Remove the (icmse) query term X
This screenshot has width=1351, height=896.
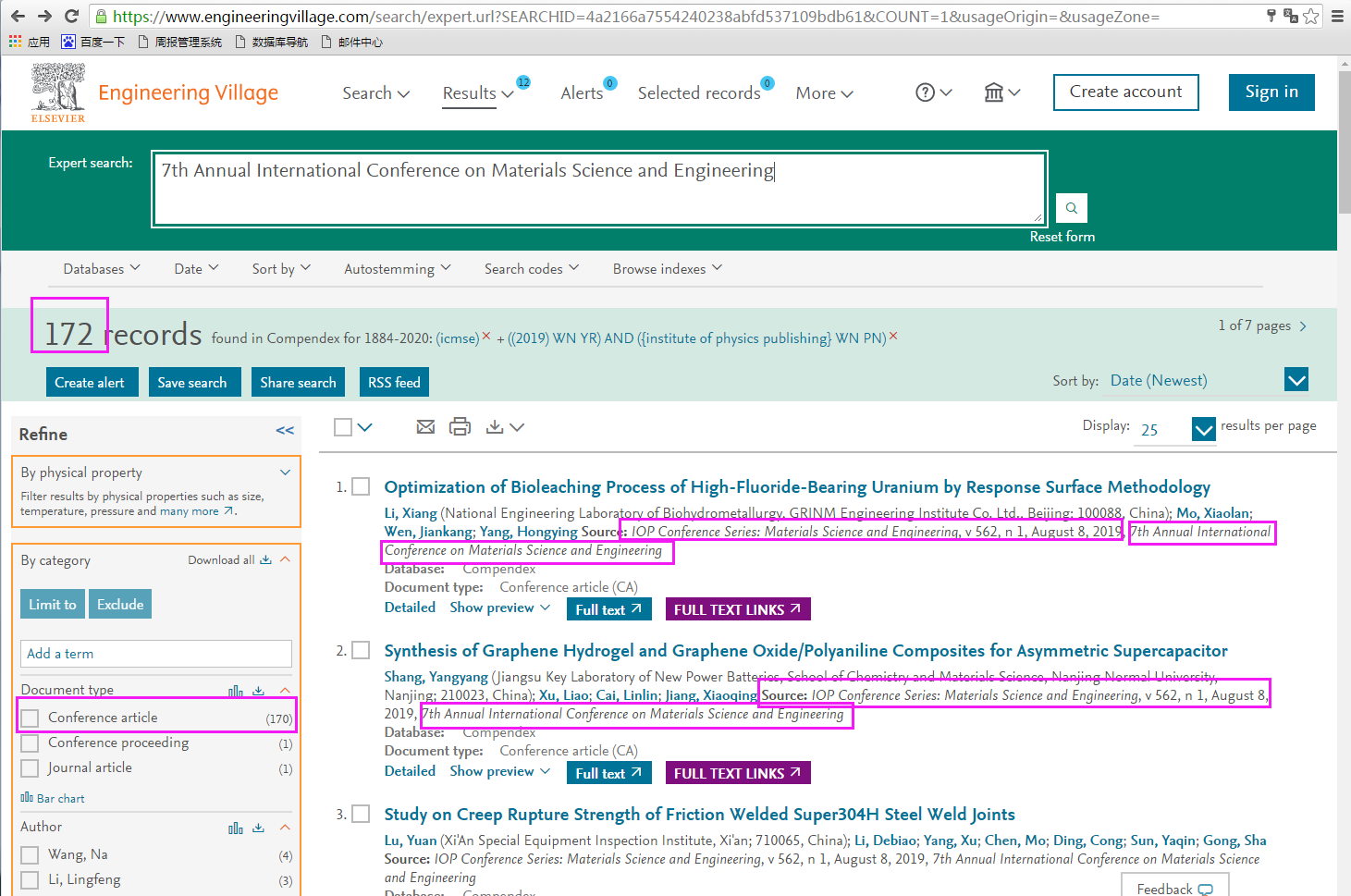pyautogui.click(x=486, y=337)
